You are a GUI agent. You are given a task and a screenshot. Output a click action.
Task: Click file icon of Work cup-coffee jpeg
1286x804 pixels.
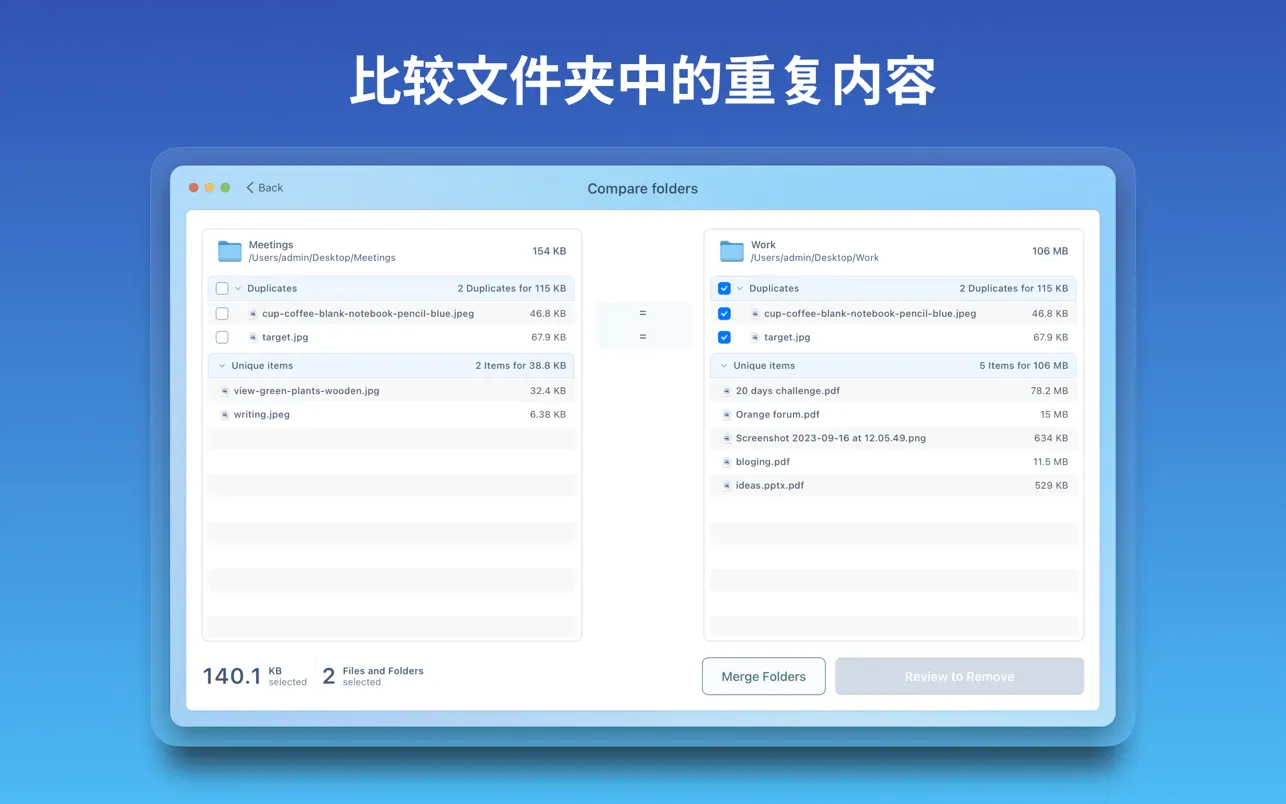click(x=755, y=314)
